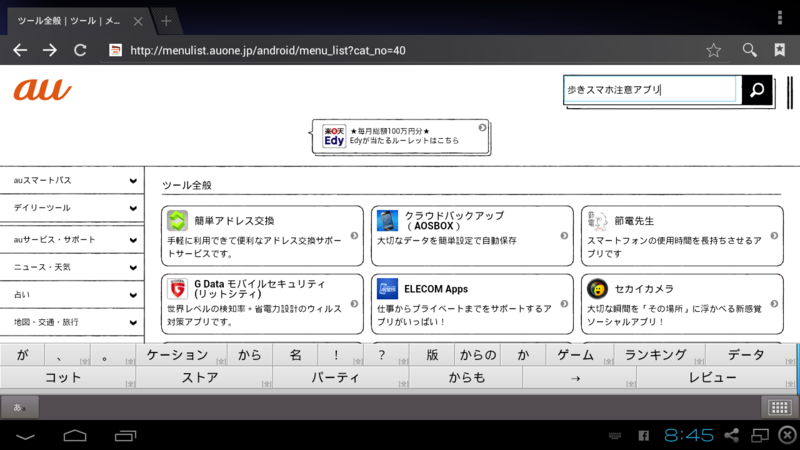This screenshot has width=800, height=450.
Task: Tap the share icon in status bar
Action: [732, 435]
